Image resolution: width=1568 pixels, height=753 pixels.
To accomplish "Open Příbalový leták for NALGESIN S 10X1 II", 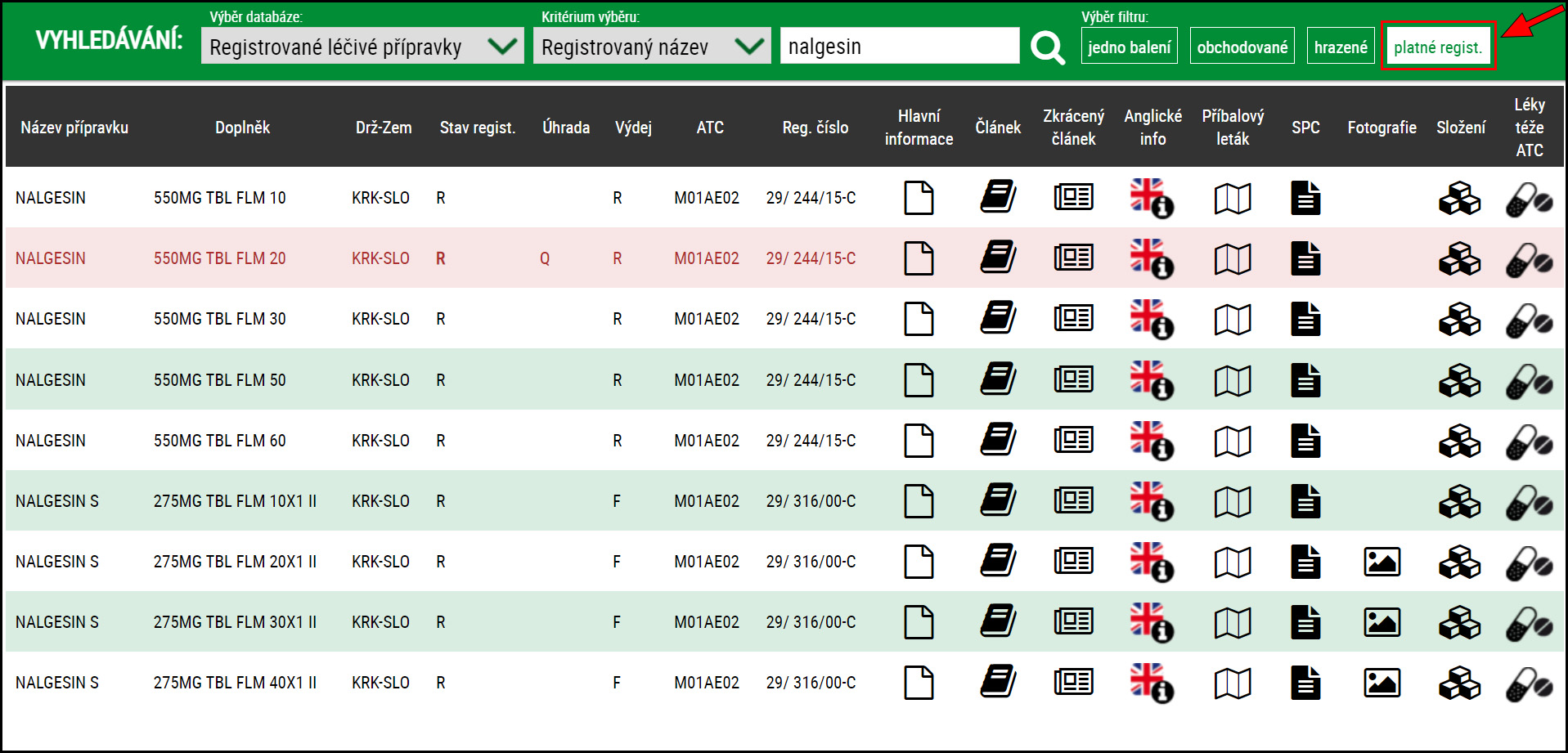I will click(x=1233, y=501).
